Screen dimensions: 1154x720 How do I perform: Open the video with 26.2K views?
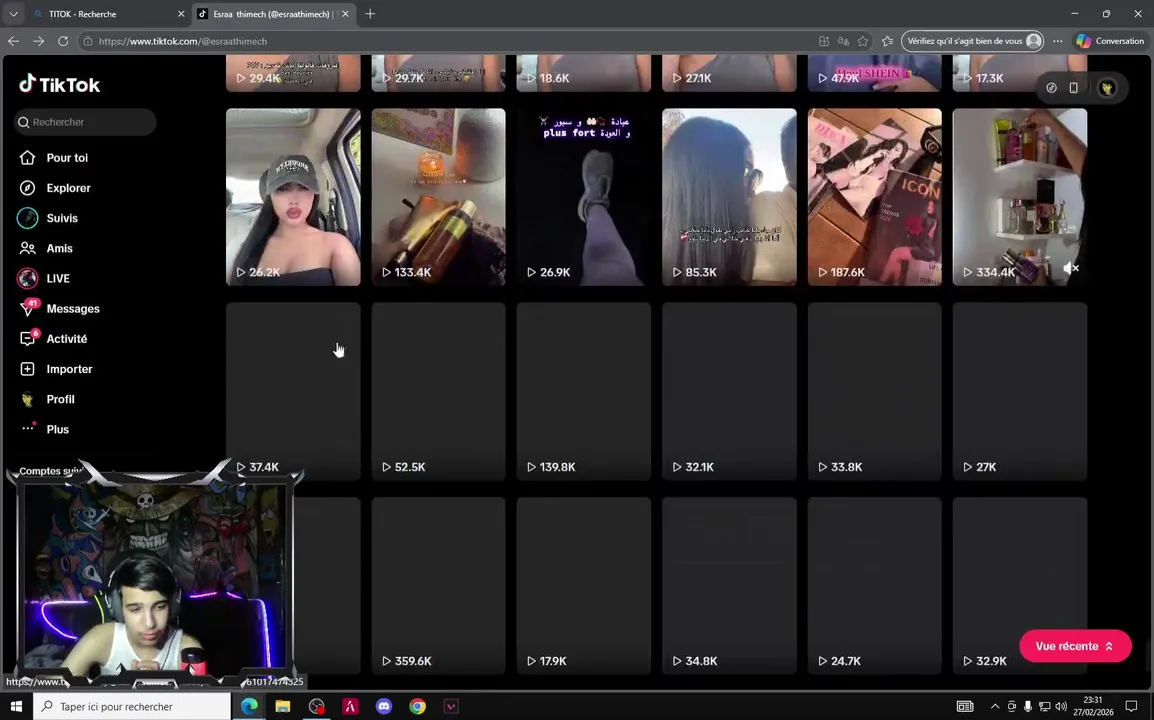[x=293, y=197]
